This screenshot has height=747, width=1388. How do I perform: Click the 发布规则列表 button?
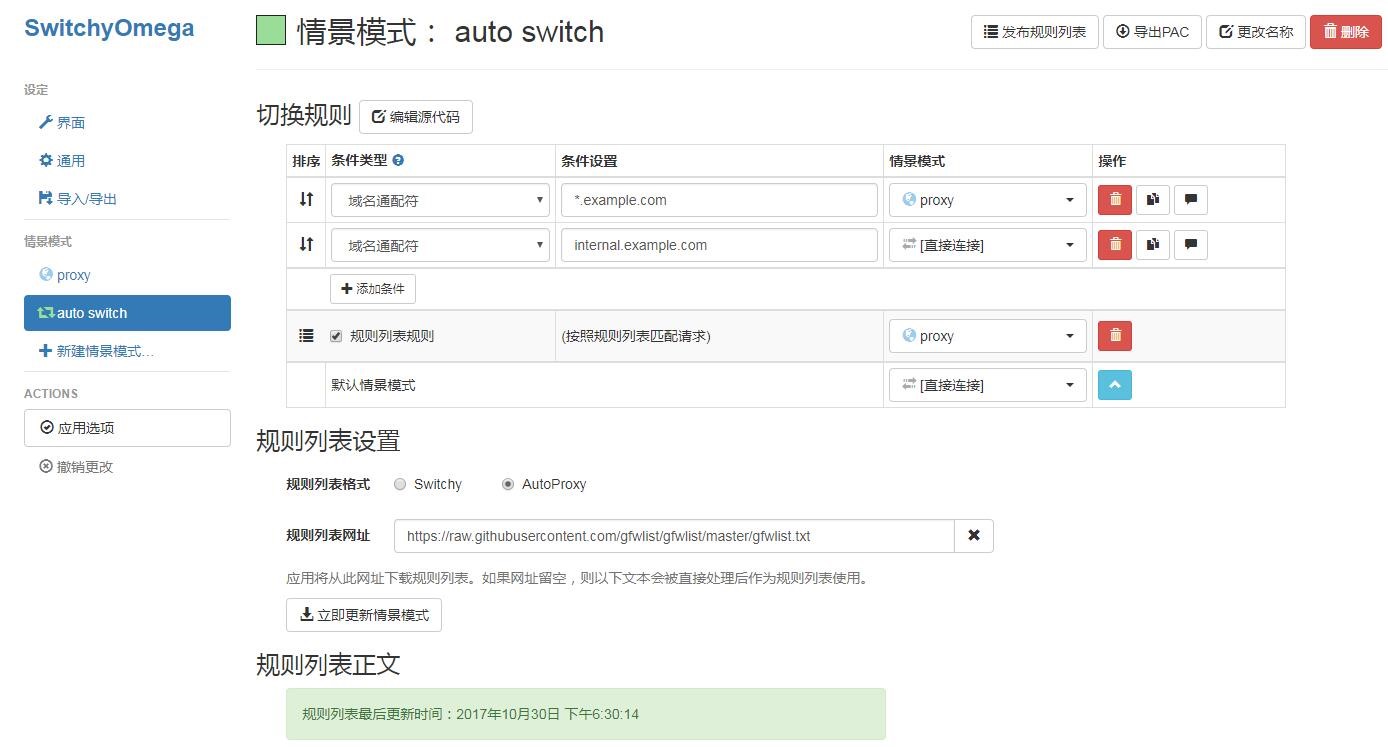[1035, 32]
